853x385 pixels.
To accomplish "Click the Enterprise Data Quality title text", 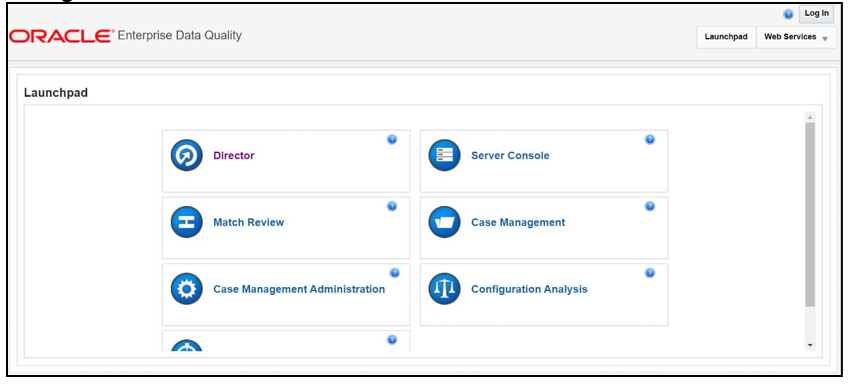I will [x=180, y=36].
